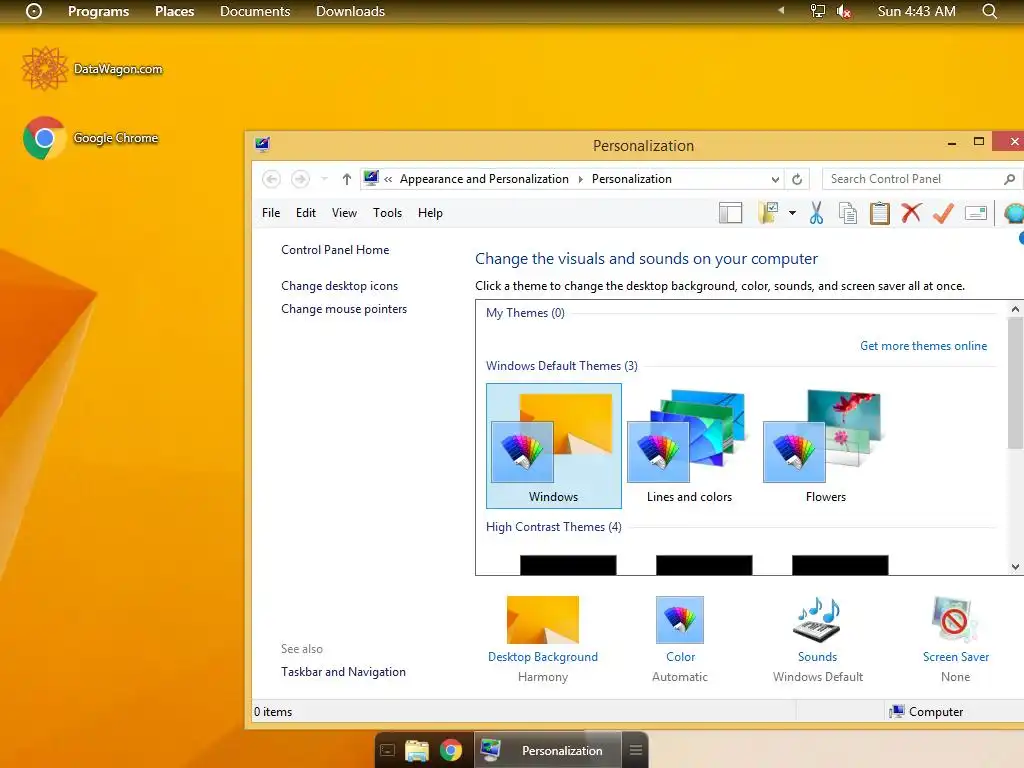Go up one level with Up arrow

point(347,179)
